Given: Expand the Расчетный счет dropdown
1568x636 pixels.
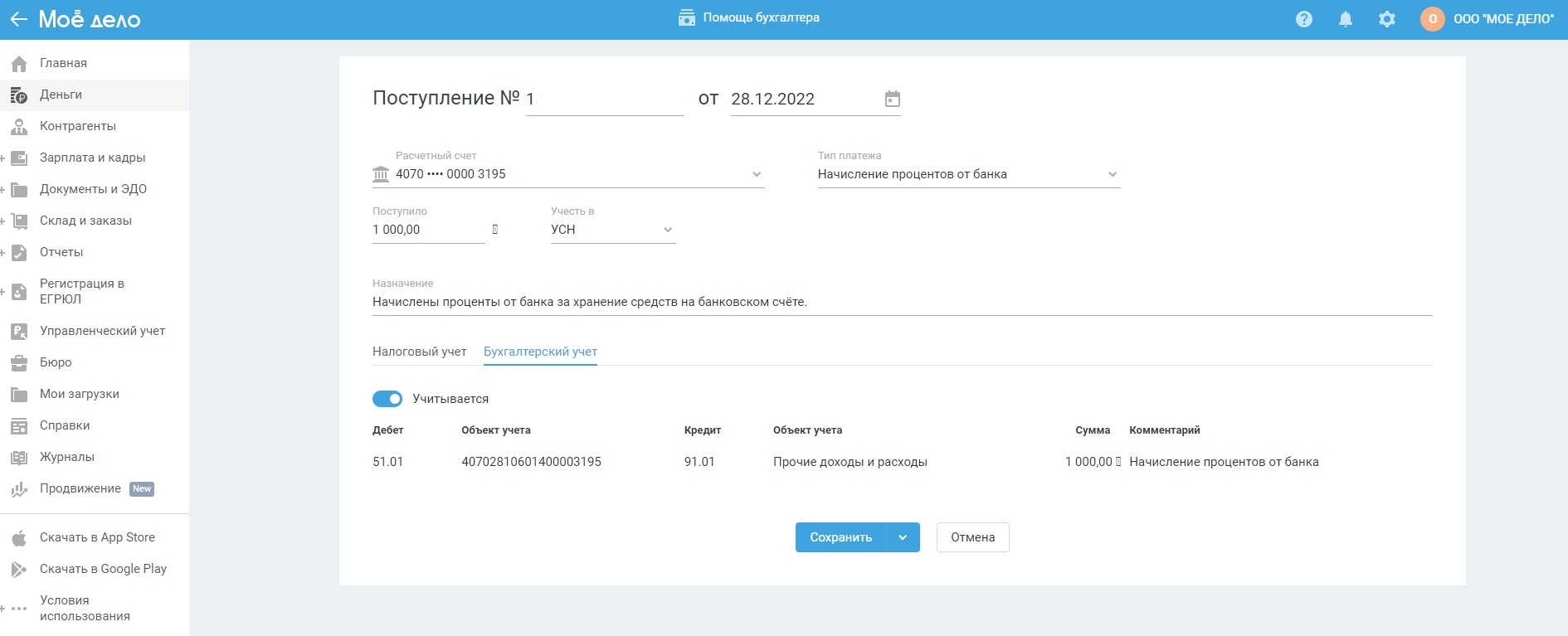Looking at the screenshot, I should pyautogui.click(x=756, y=174).
